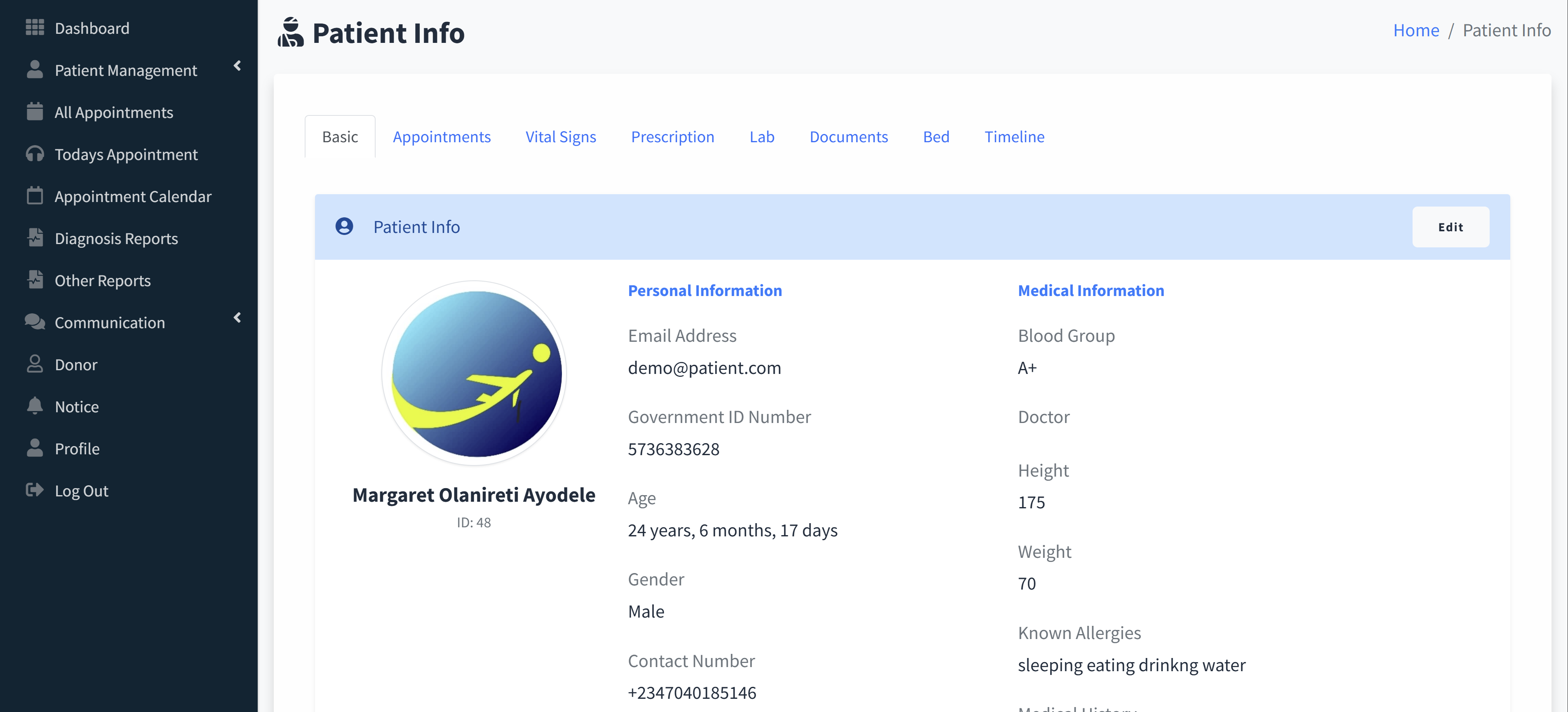Expand the Patient Management chevron
The image size is (1568, 712).
[x=237, y=66]
